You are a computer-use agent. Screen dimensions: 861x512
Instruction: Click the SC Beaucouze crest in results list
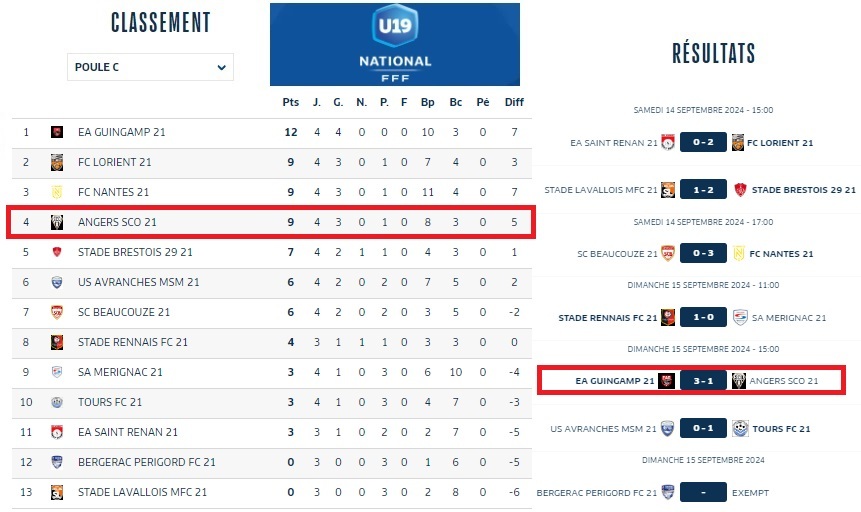[x=667, y=254]
